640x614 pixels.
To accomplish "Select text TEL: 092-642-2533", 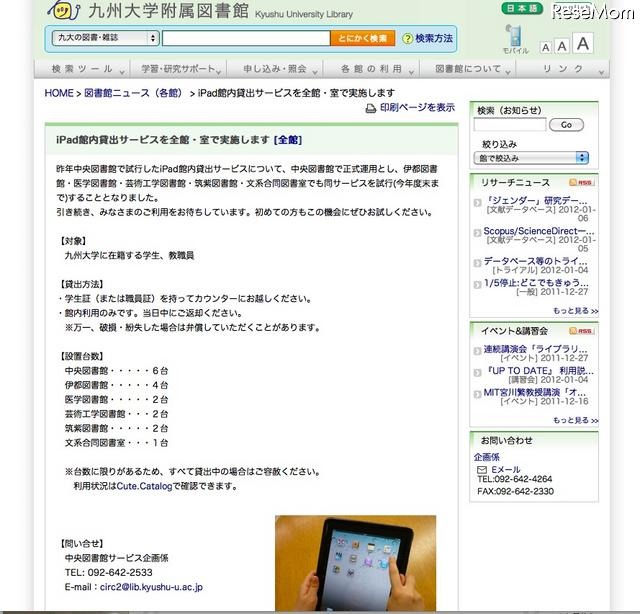I will [108, 573].
